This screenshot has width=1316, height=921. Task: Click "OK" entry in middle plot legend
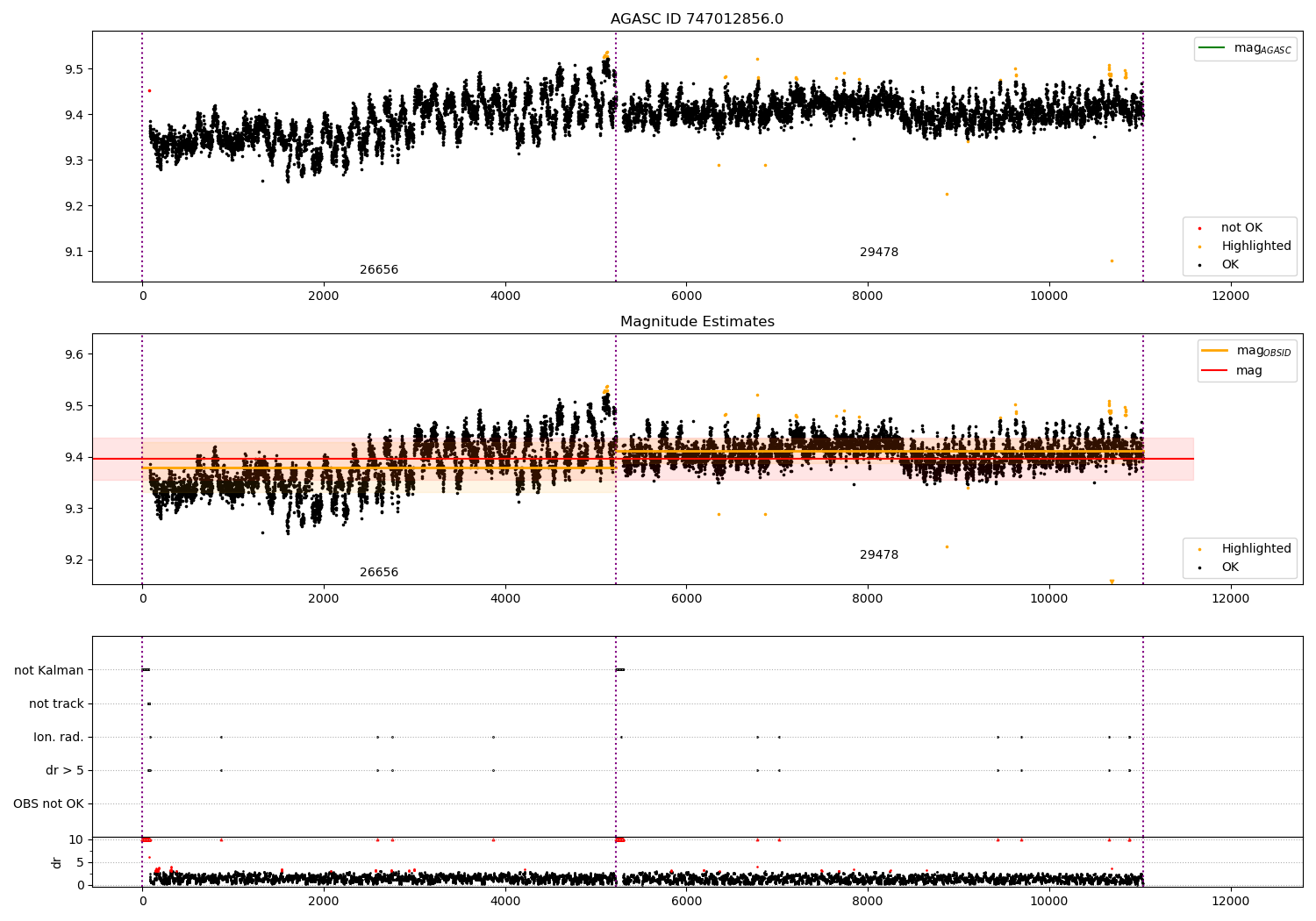coord(1230,568)
